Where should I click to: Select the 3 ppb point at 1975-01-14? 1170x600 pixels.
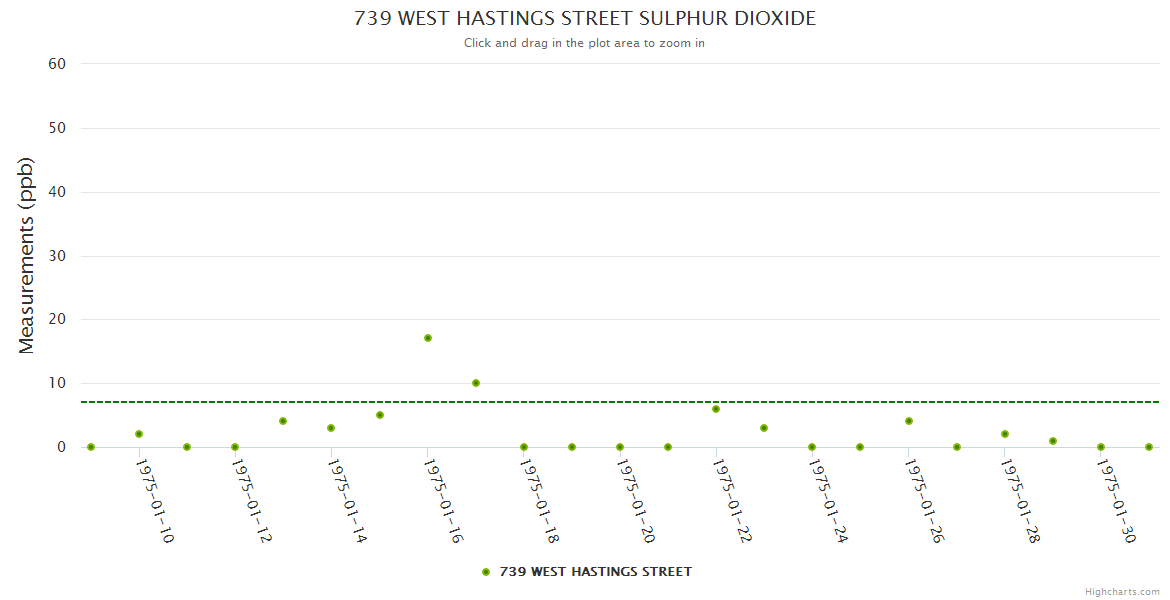point(331,428)
